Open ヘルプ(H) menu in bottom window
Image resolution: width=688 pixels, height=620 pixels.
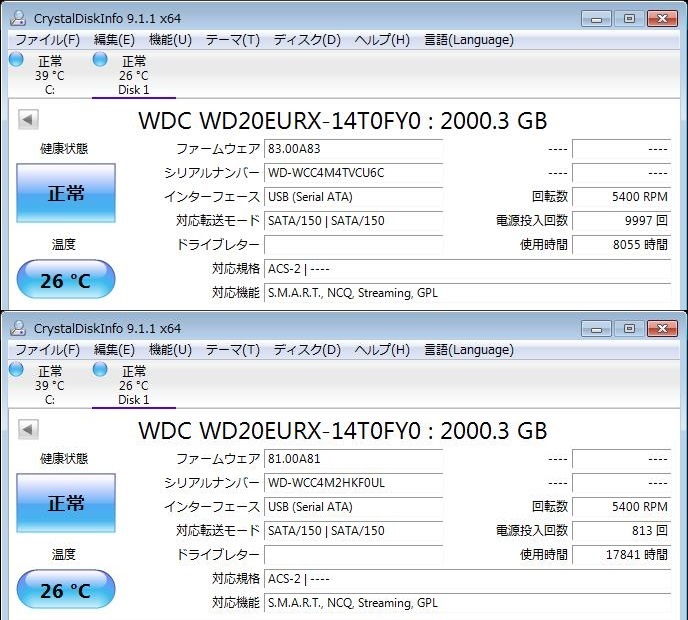382,350
